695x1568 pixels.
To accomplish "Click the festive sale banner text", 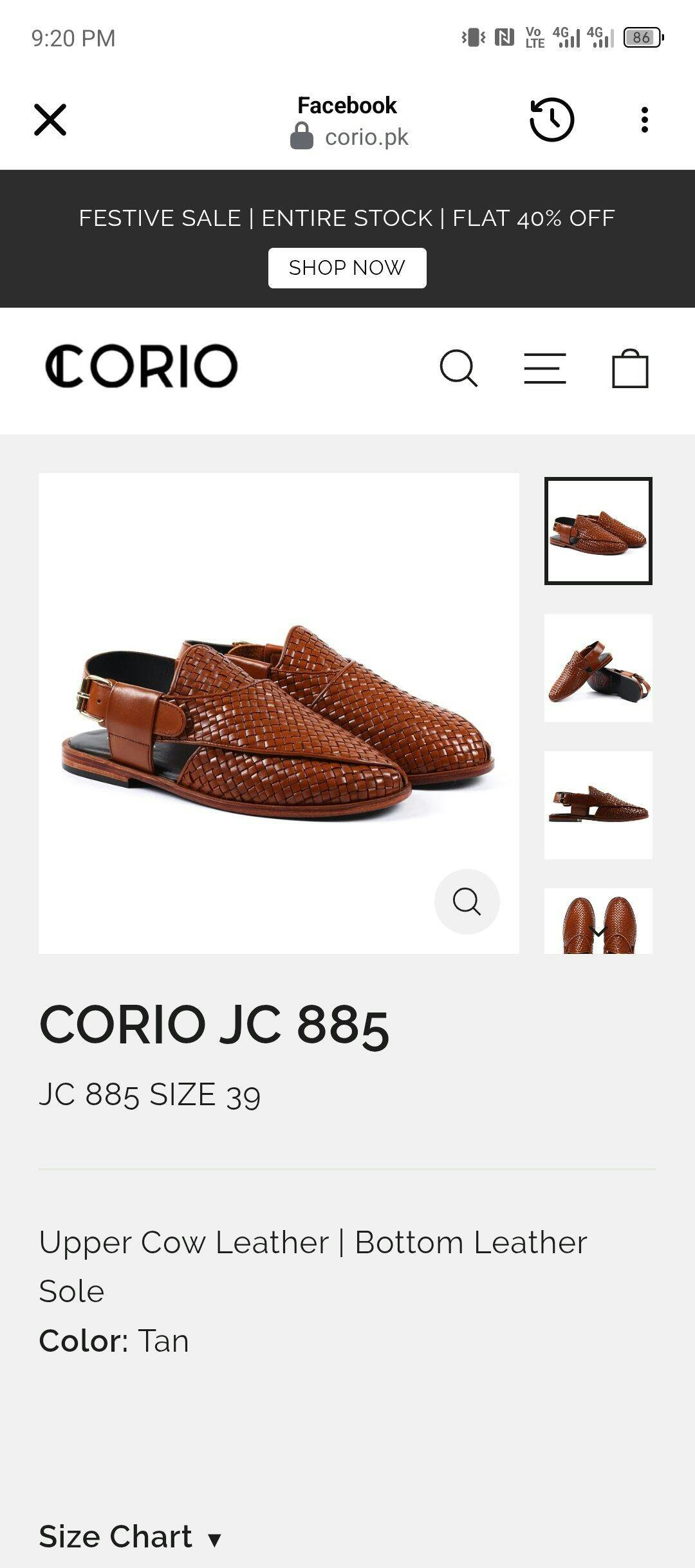I will pos(347,218).
